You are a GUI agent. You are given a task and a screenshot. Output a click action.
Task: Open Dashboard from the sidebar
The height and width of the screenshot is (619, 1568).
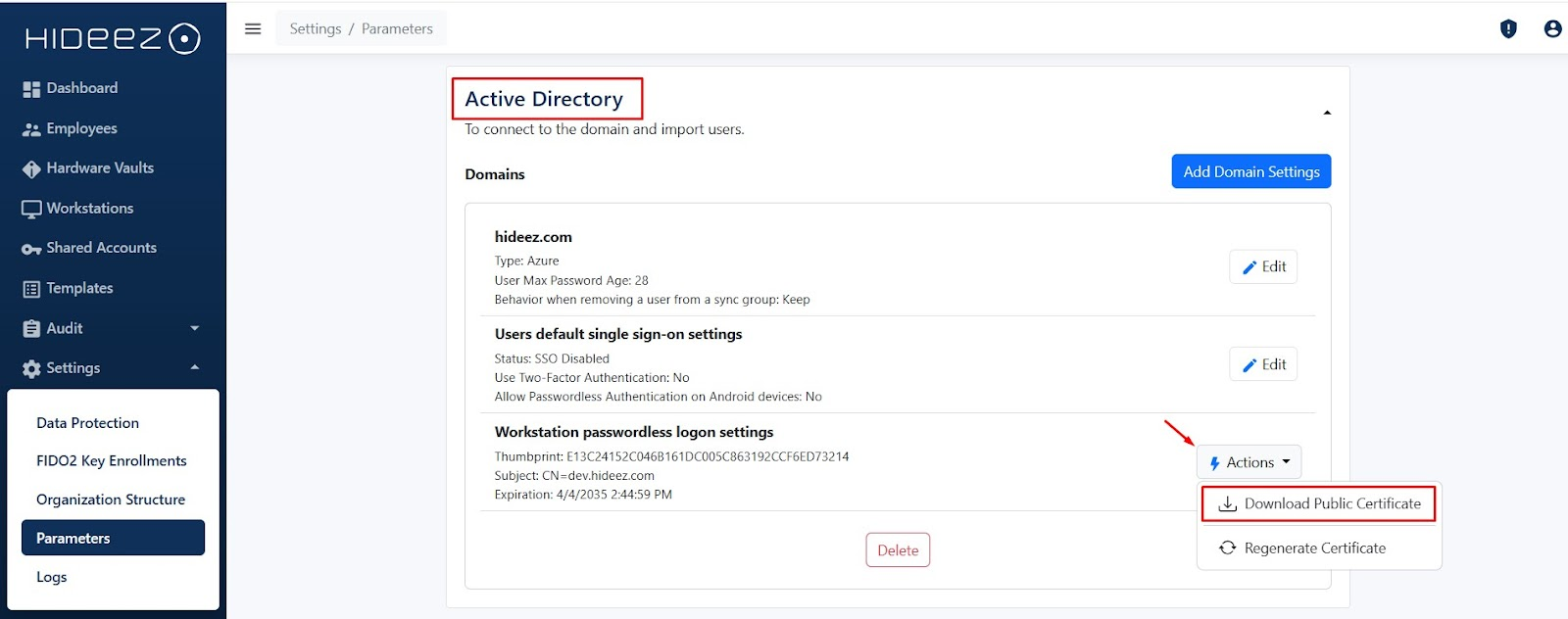(81, 88)
